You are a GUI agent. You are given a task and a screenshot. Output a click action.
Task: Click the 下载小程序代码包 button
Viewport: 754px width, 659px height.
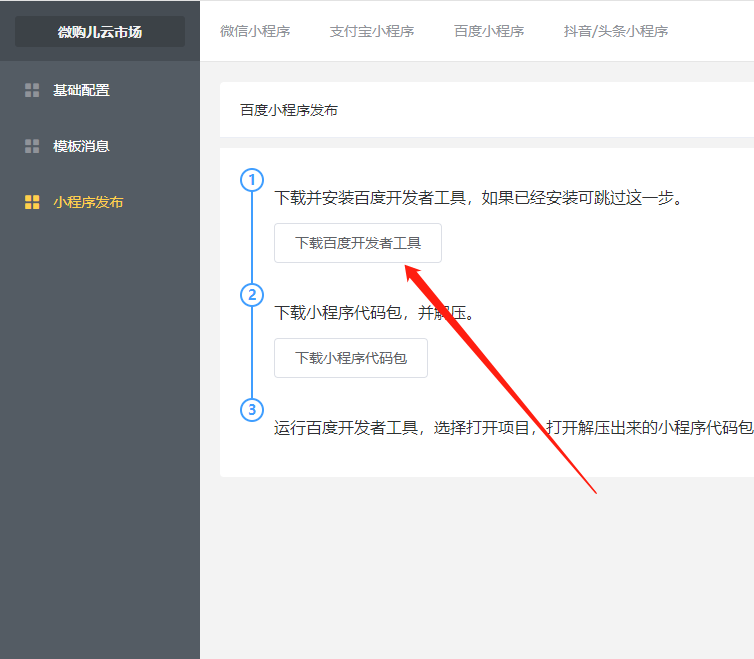click(351, 358)
